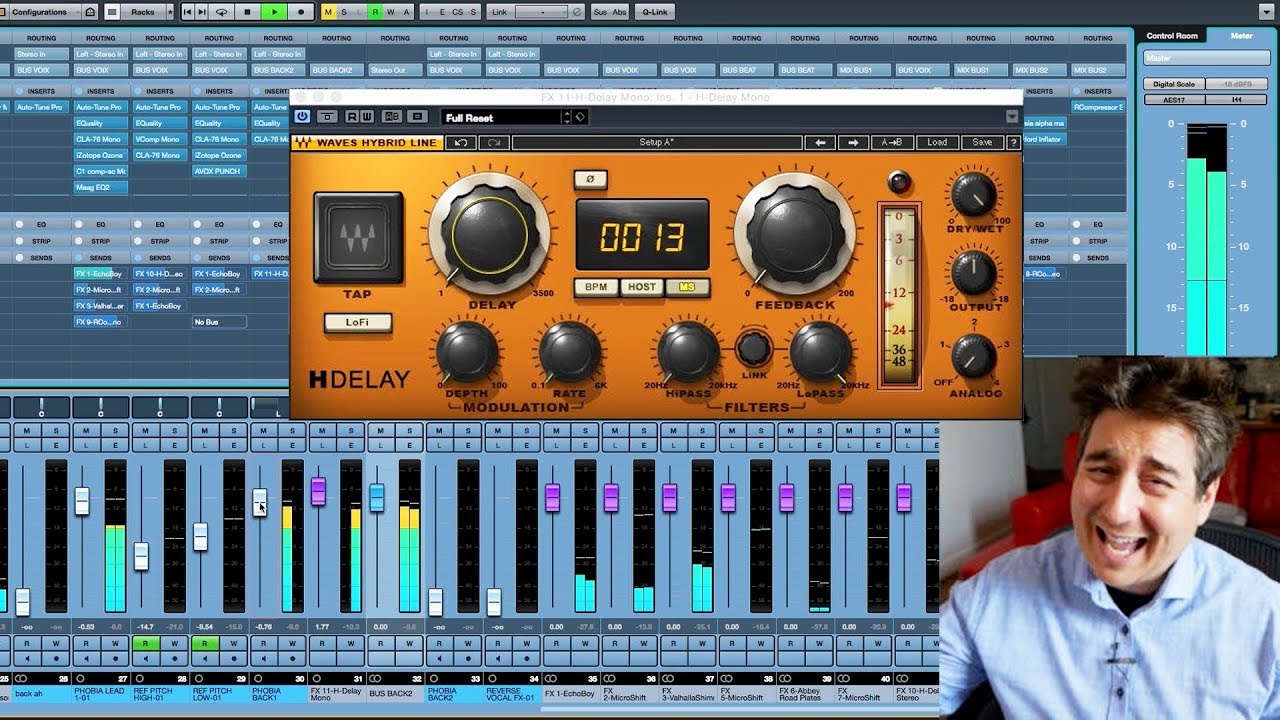Click the modulation DEPTH knob

click(x=467, y=352)
